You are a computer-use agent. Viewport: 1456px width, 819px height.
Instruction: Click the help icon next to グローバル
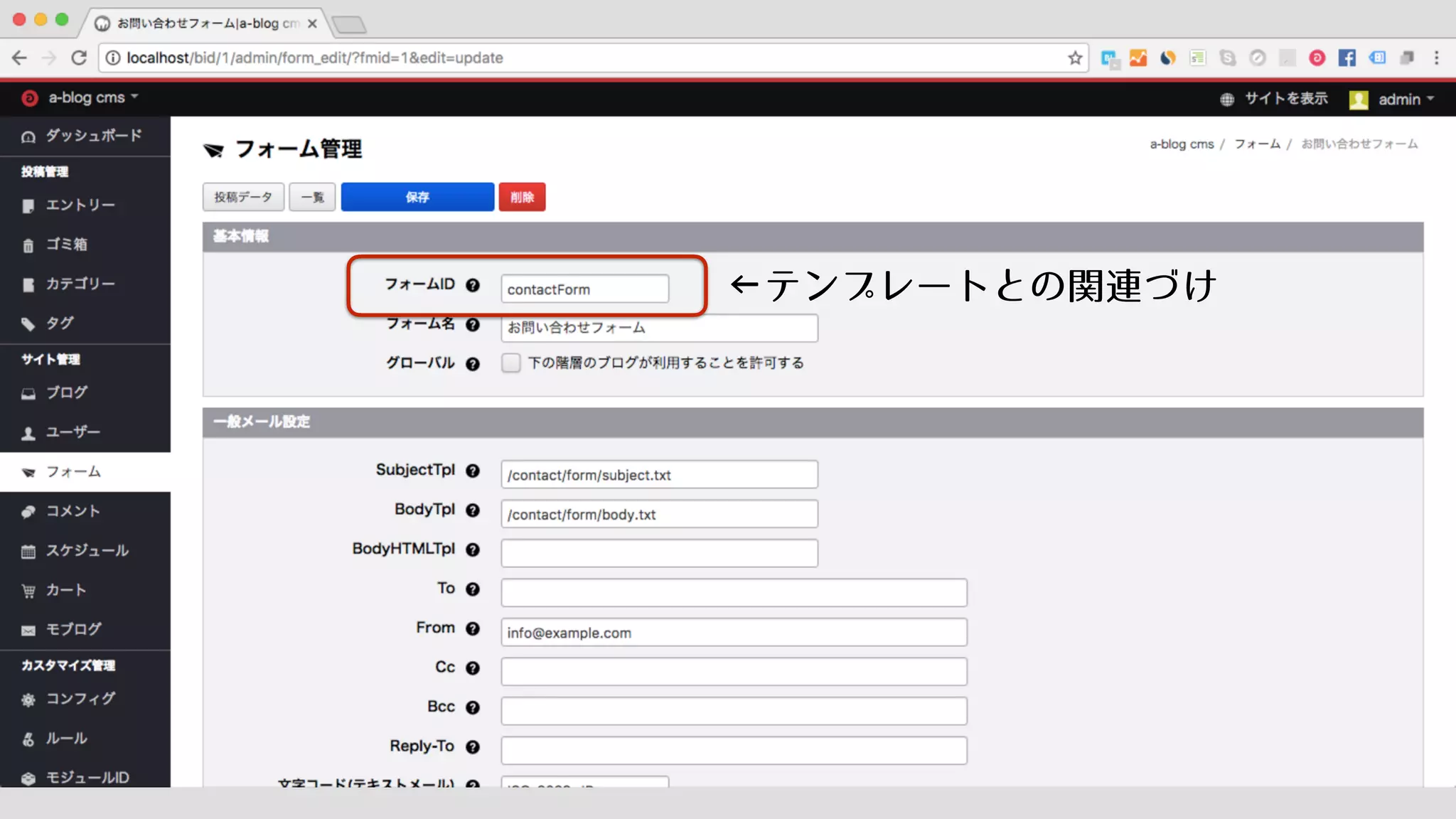tap(473, 364)
